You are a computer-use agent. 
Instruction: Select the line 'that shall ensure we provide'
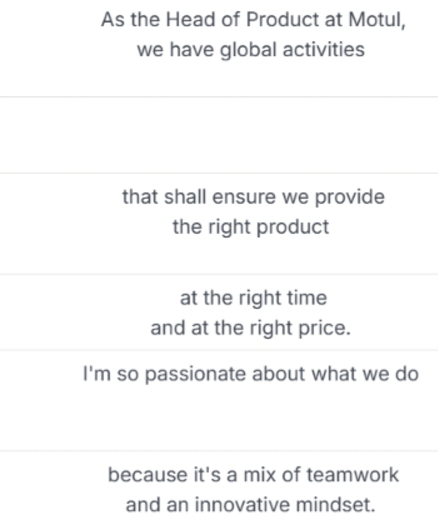[x=253, y=197]
